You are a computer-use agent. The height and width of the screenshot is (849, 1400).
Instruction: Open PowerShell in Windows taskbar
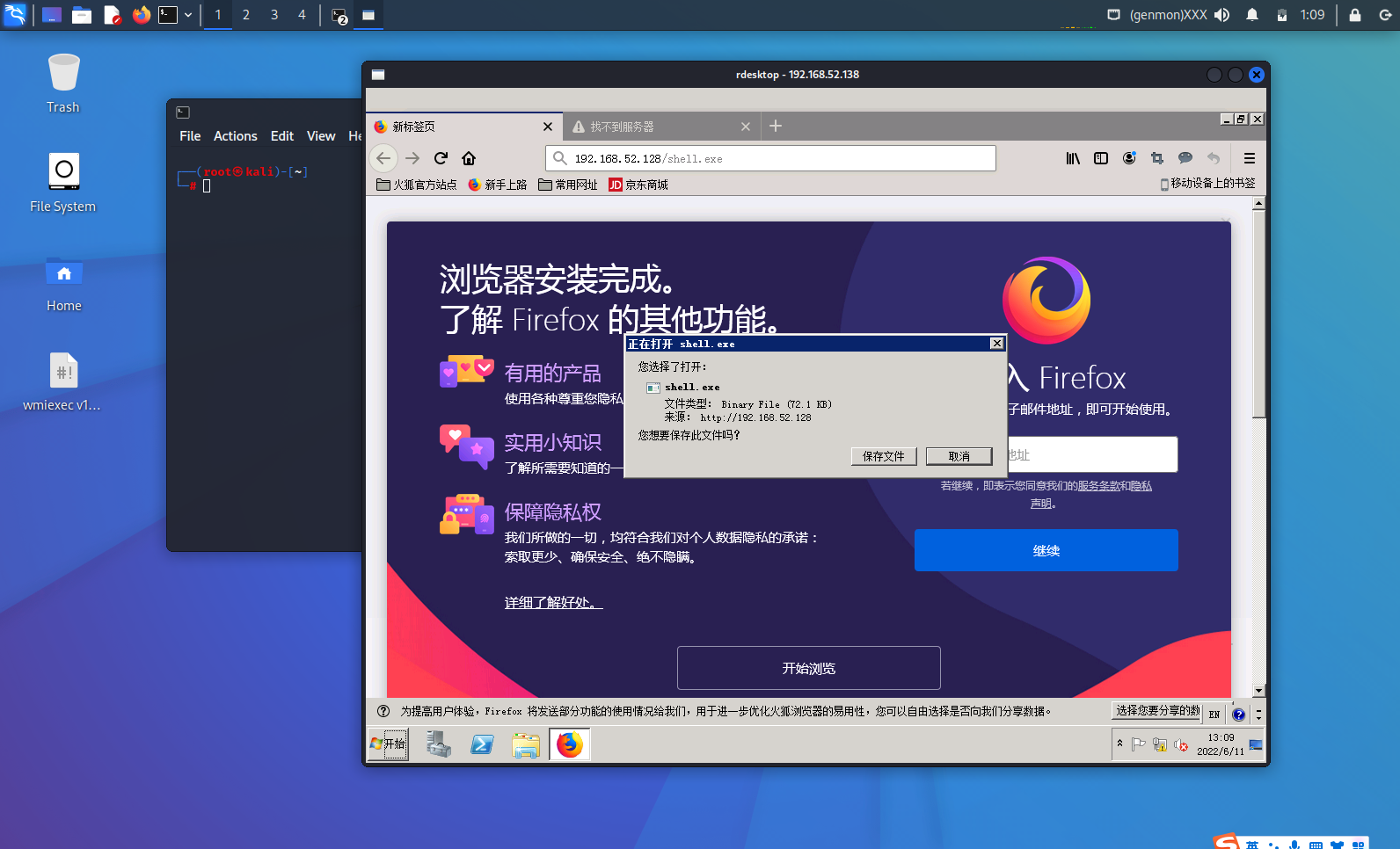[482, 744]
